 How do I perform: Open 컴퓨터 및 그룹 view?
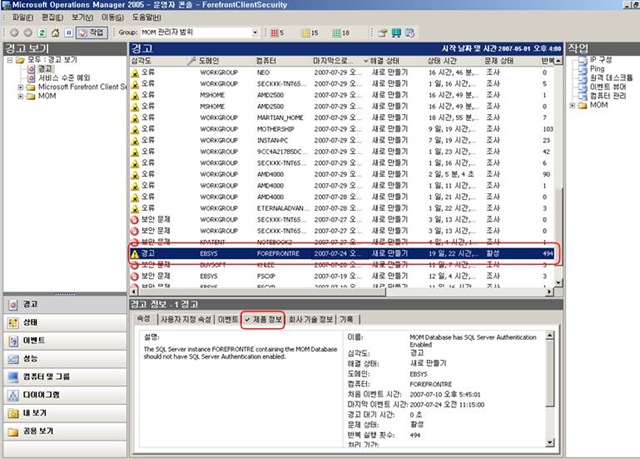pos(65,377)
